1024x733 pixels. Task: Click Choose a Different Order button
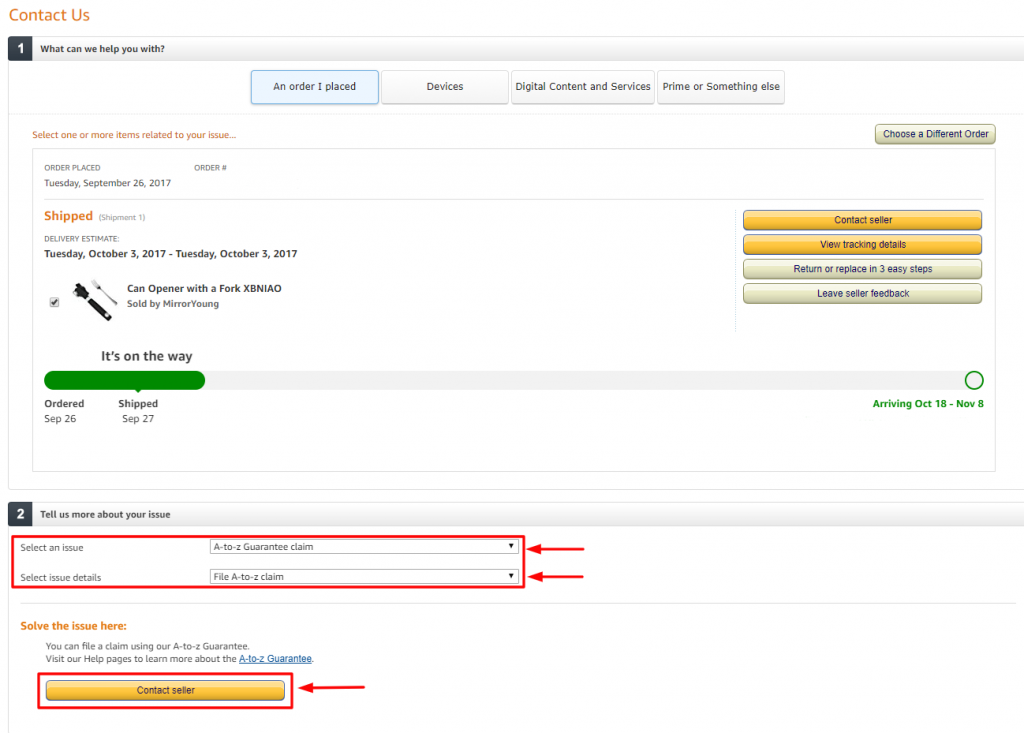pyautogui.click(x=935, y=134)
